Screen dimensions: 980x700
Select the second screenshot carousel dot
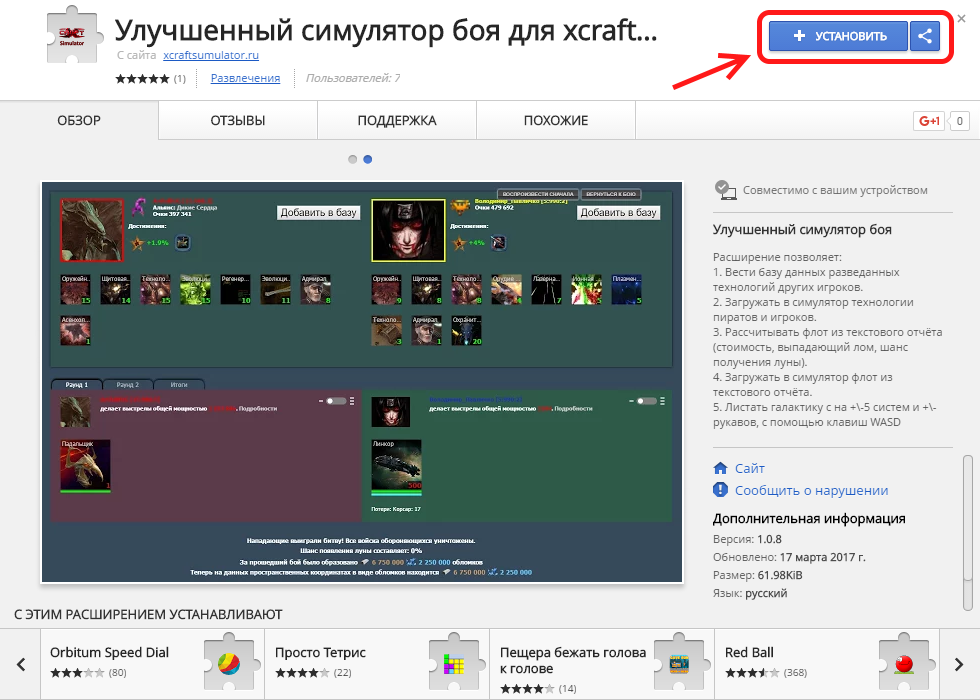[368, 159]
